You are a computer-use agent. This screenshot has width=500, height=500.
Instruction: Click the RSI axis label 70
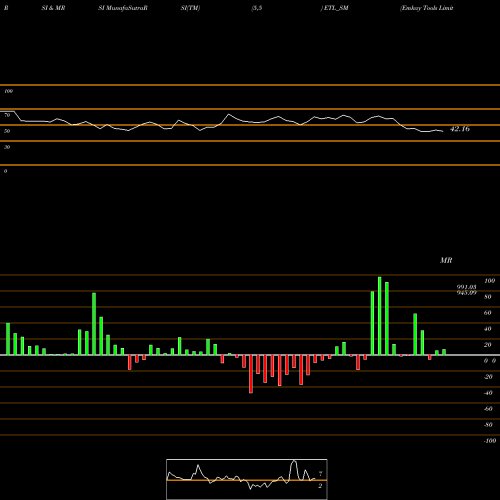point(7,115)
